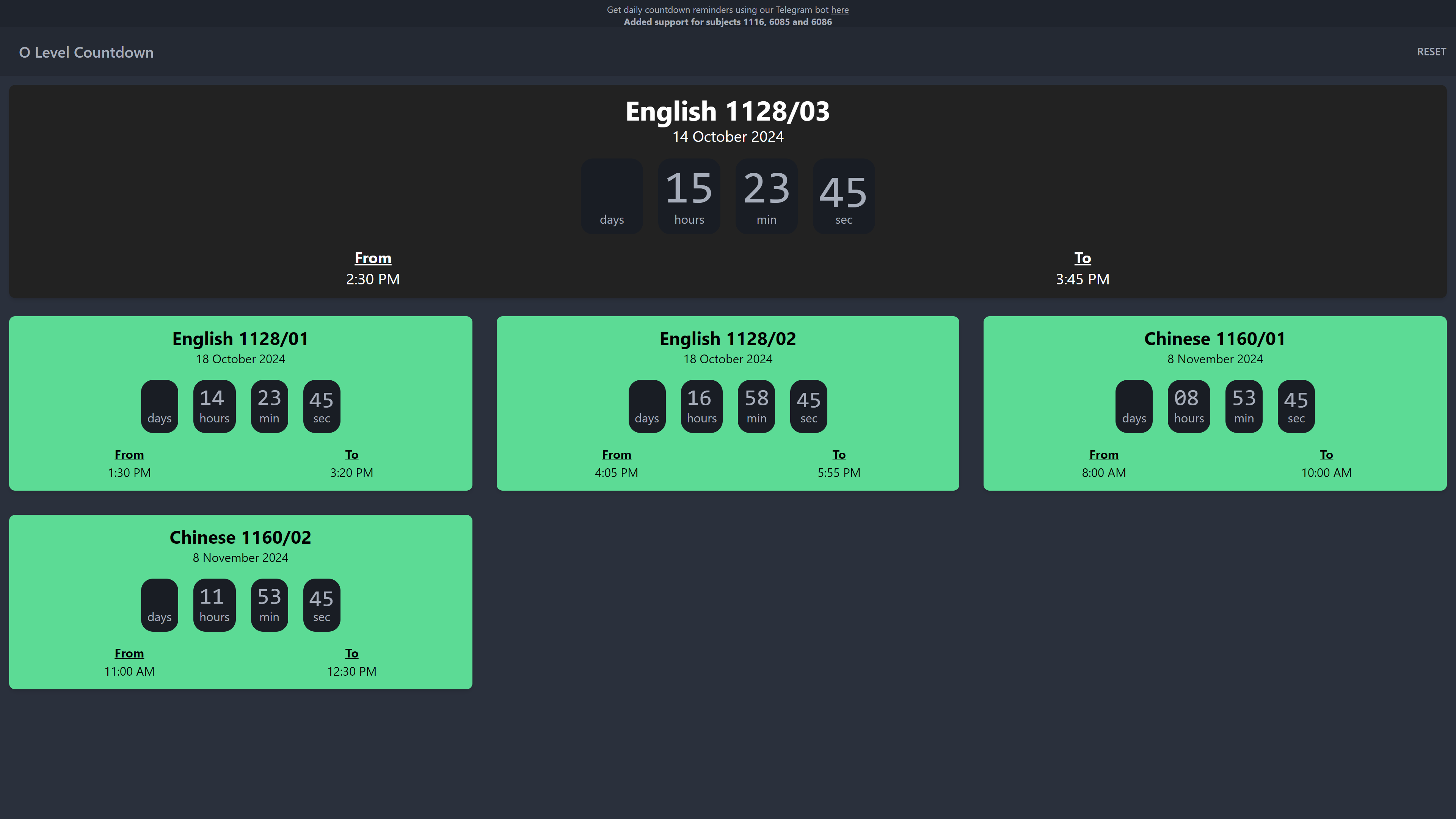1456x819 pixels.
Task: Click the 3:45 PM end time
Action: coord(1083,279)
